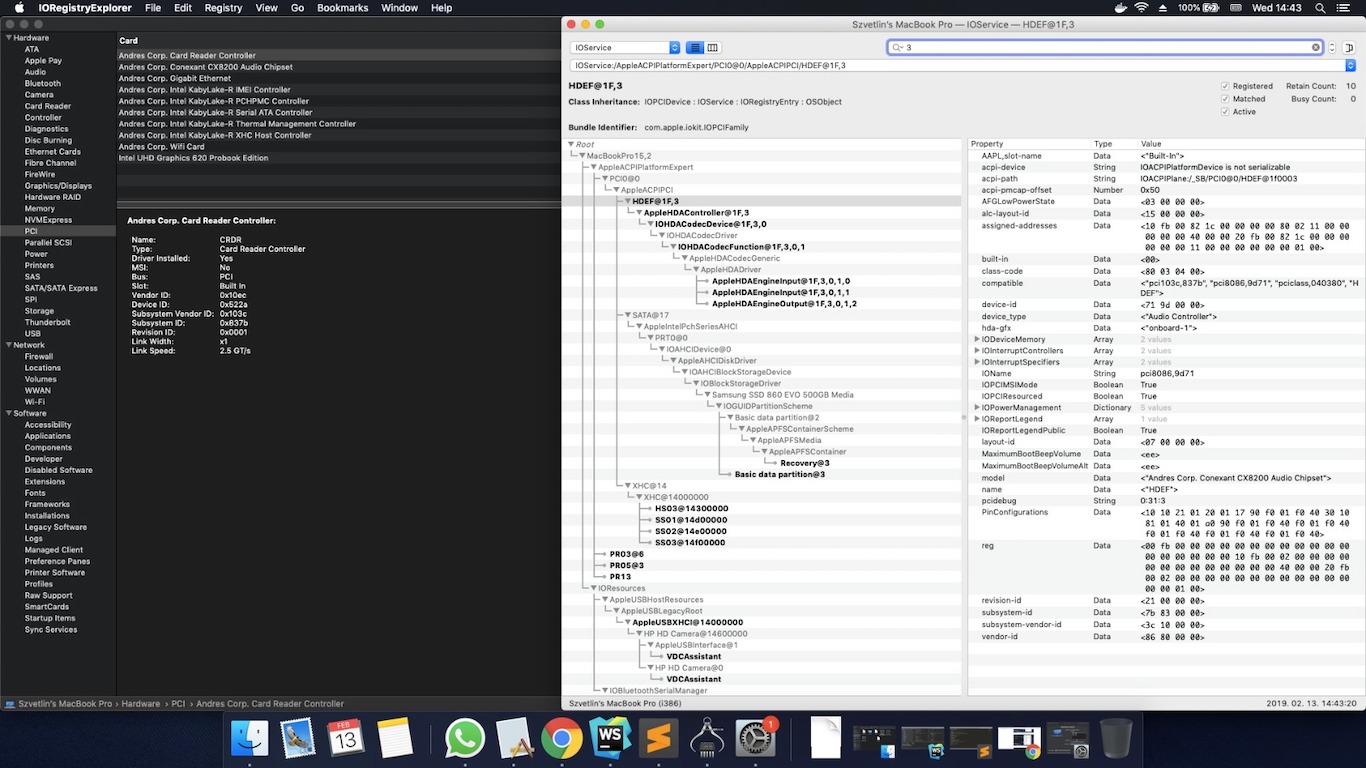Sort property list by Value column
Viewport: 1366px width, 768px height.
click(x=1250, y=144)
